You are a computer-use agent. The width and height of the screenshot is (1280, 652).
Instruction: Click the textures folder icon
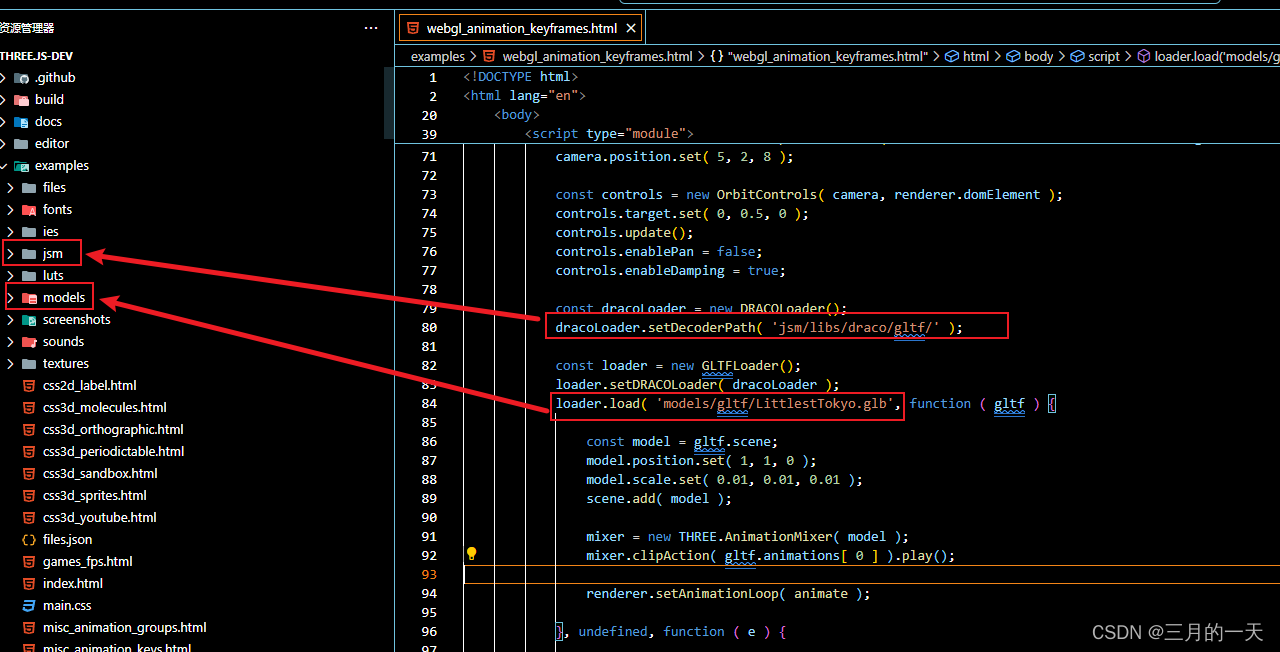[27, 363]
